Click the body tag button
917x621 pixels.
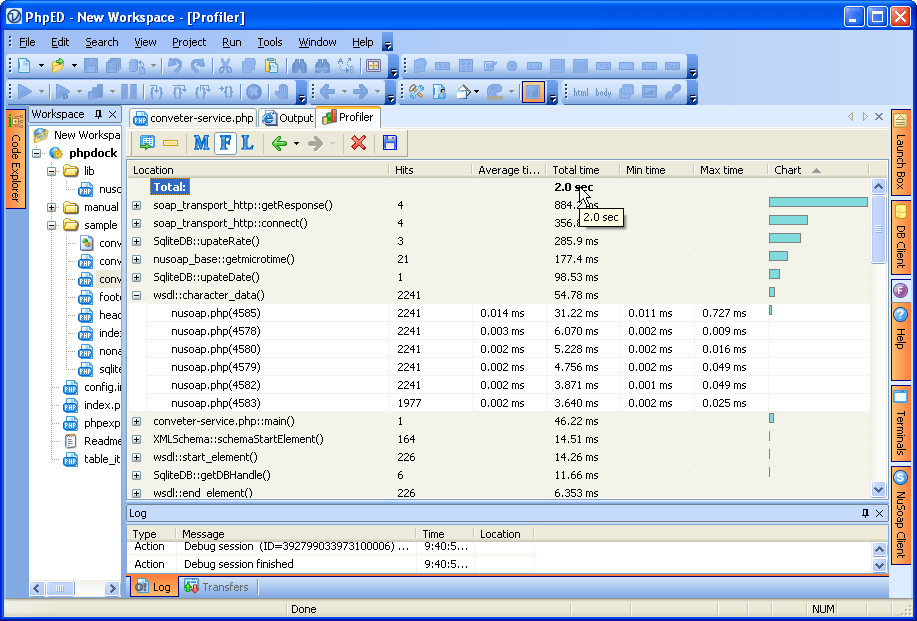click(603, 92)
